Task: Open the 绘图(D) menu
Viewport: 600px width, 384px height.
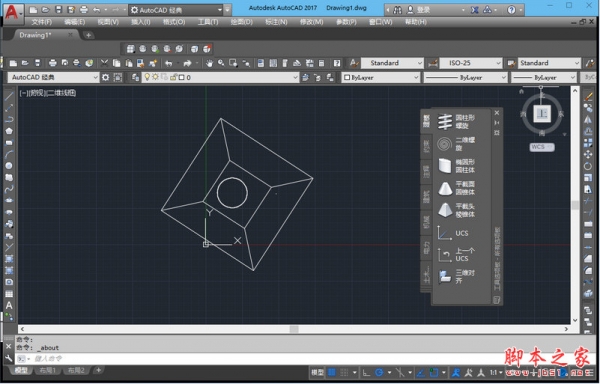Action: 241,22
